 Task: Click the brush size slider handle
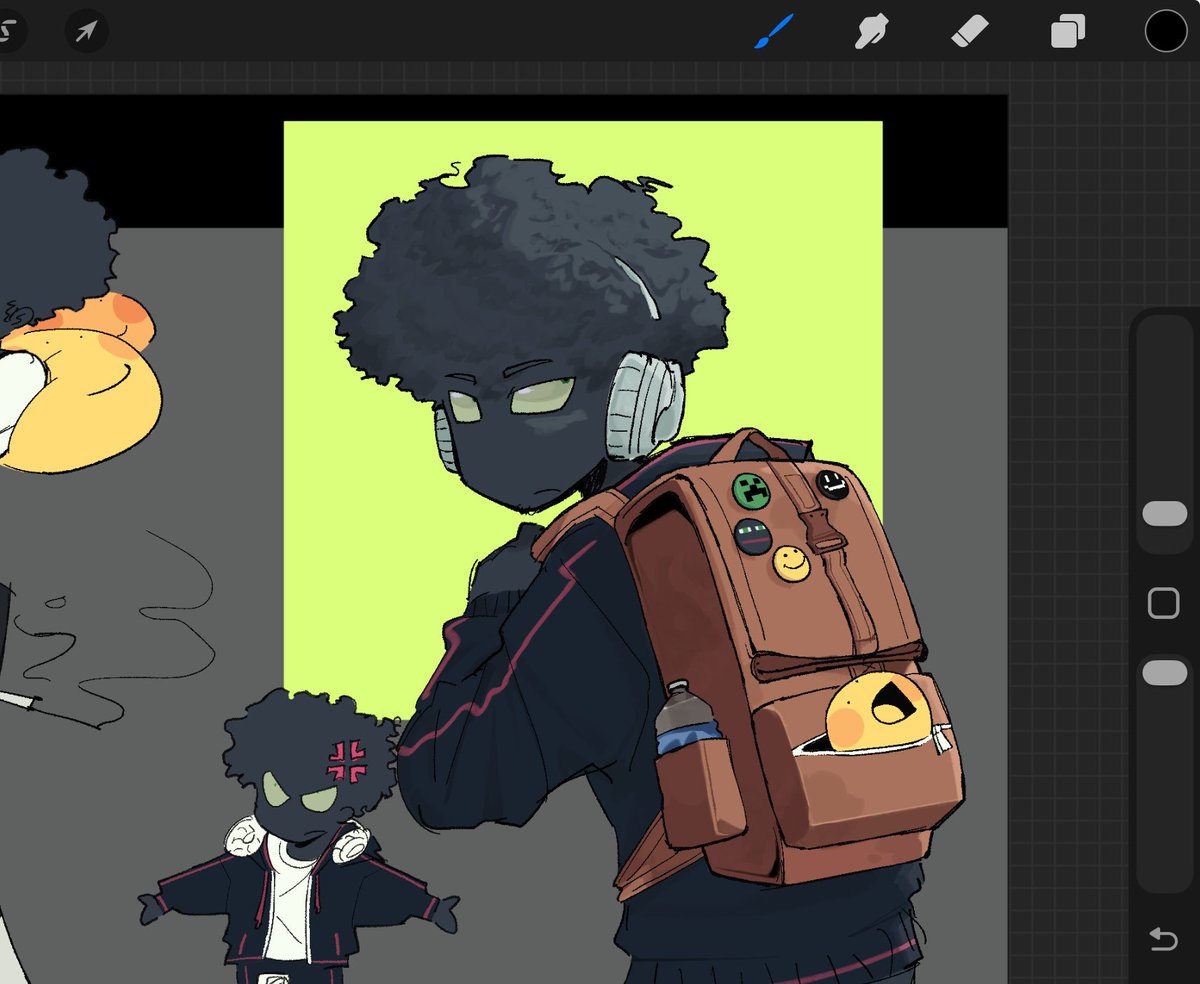(1164, 514)
